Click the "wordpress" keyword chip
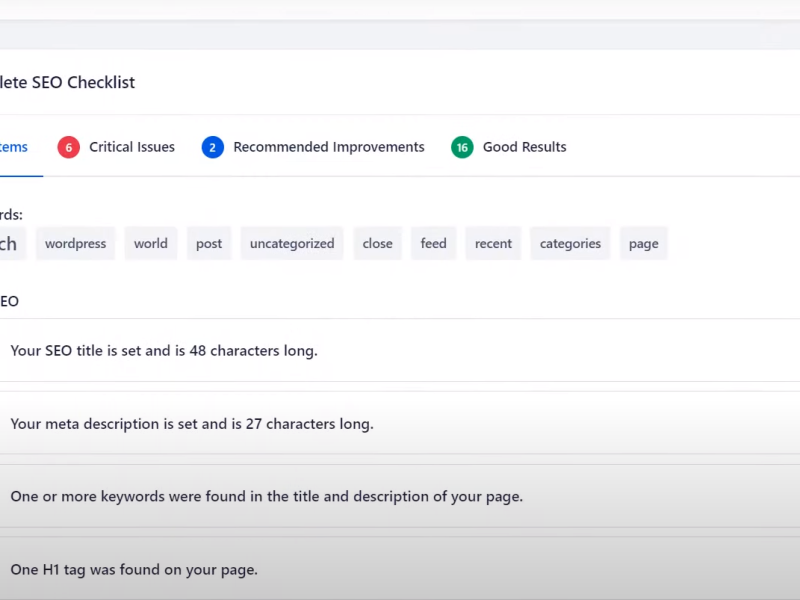The width and height of the screenshot is (800, 600). coord(75,243)
